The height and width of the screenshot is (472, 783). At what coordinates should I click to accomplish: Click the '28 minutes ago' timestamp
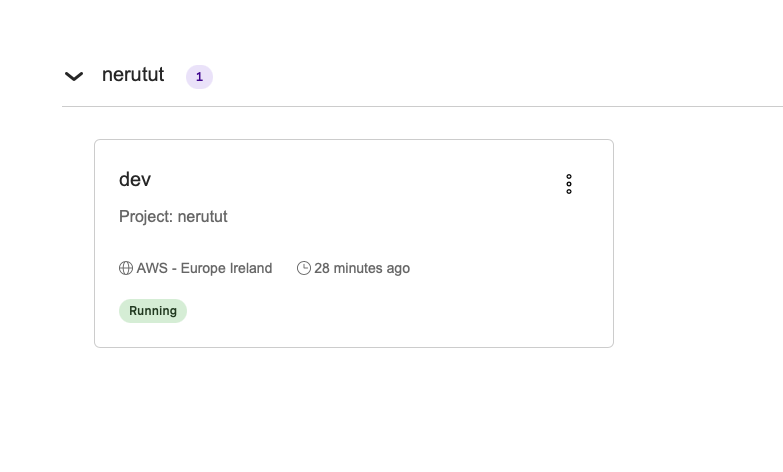[362, 268]
